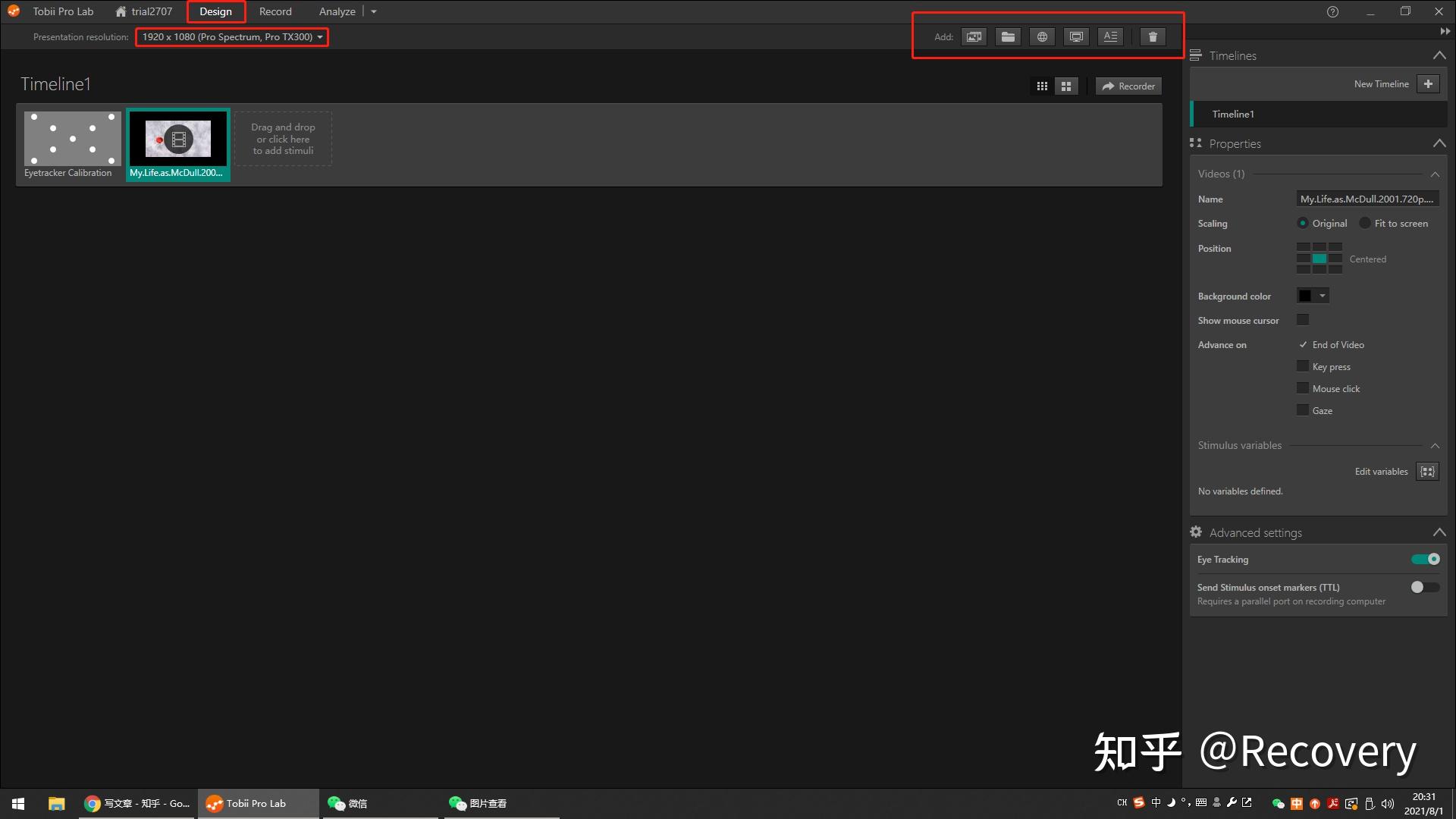The height and width of the screenshot is (819, 1456).
Task: Switch to small thumbnails grid view
Action: (x=1042, y=86)
